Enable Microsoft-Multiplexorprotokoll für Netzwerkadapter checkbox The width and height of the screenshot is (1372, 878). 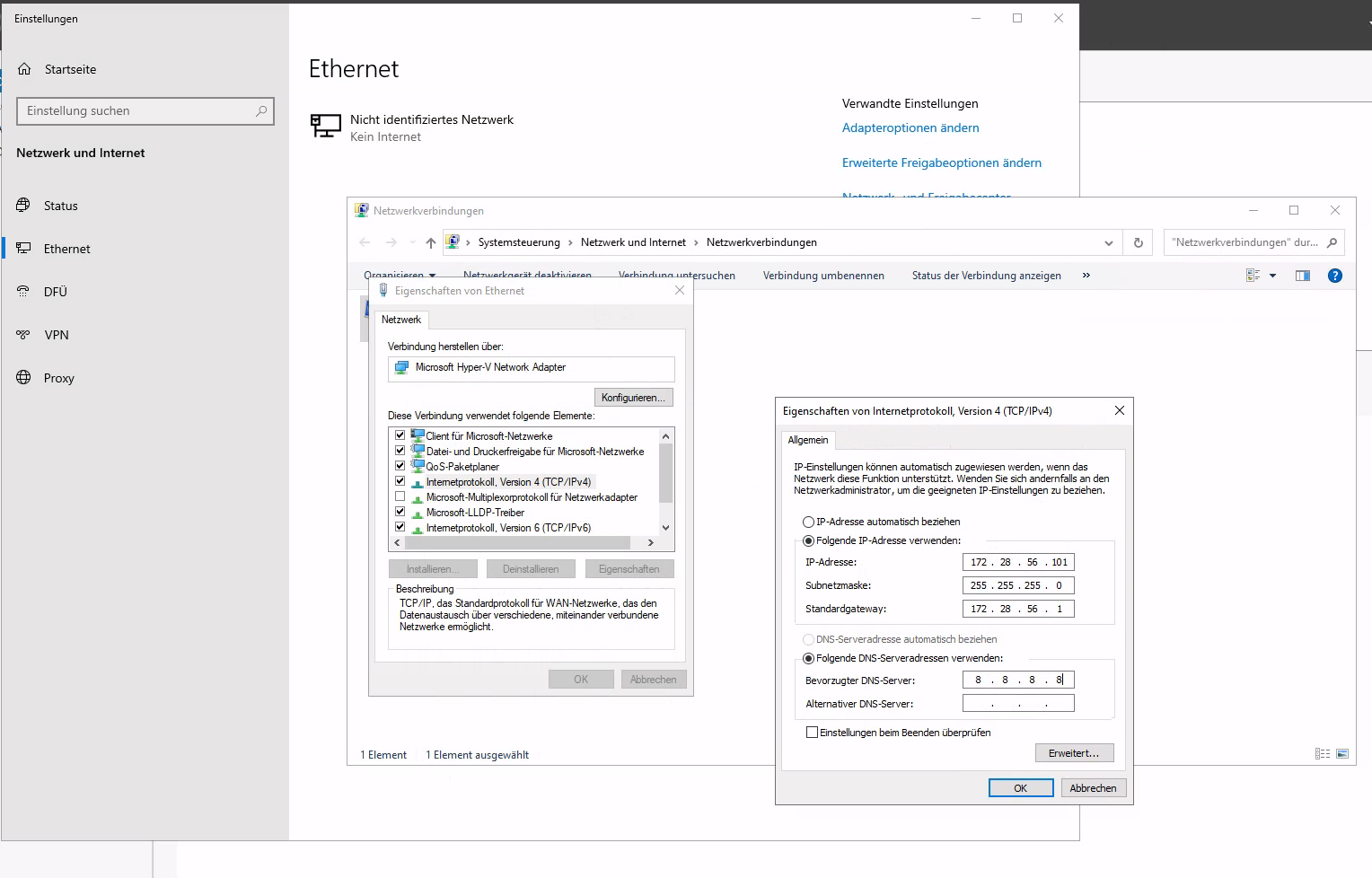tap(400, 496)
